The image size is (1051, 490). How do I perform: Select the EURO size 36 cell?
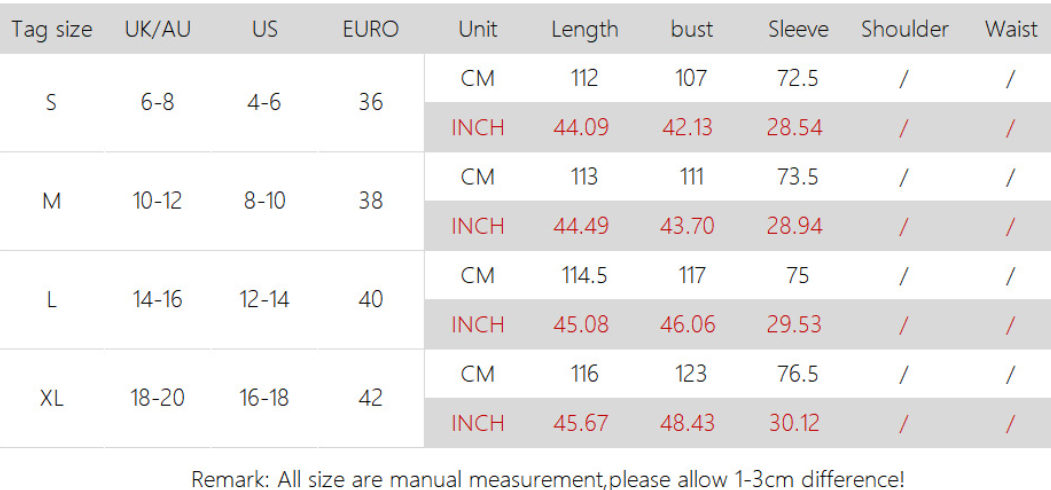tap(370, 102)
